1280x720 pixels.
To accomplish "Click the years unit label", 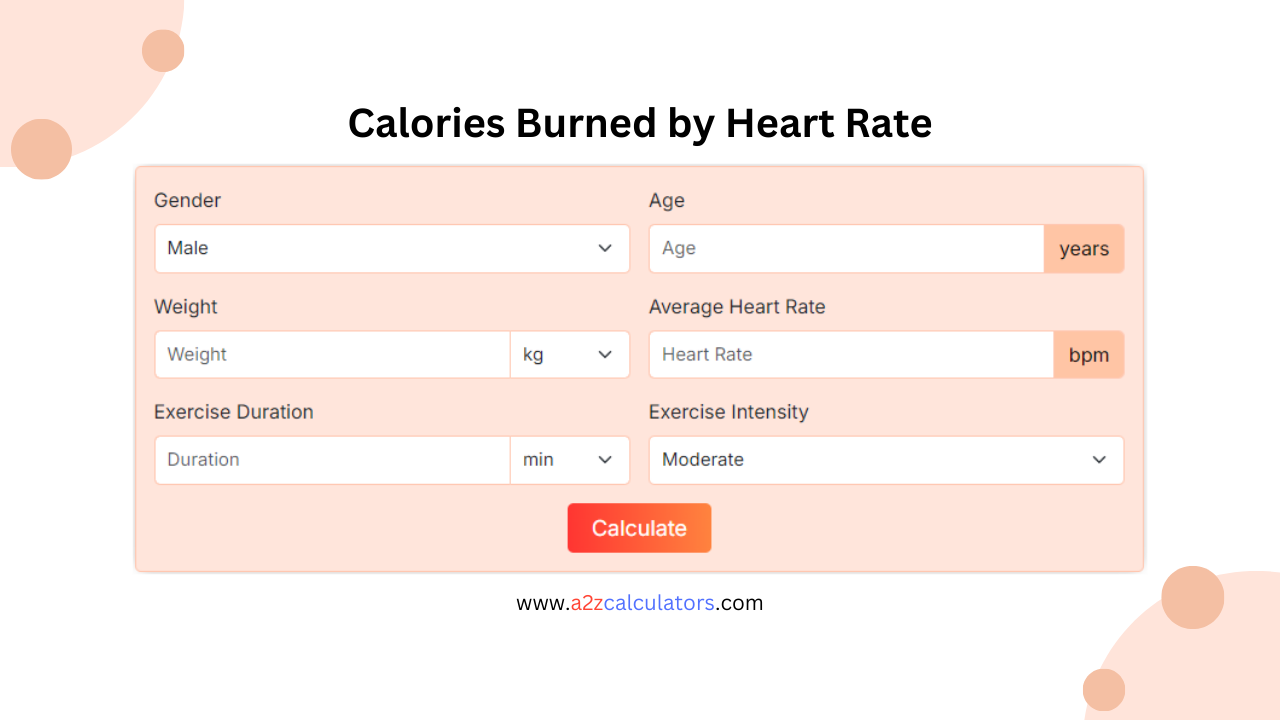I will click(x=1084, y=248).
